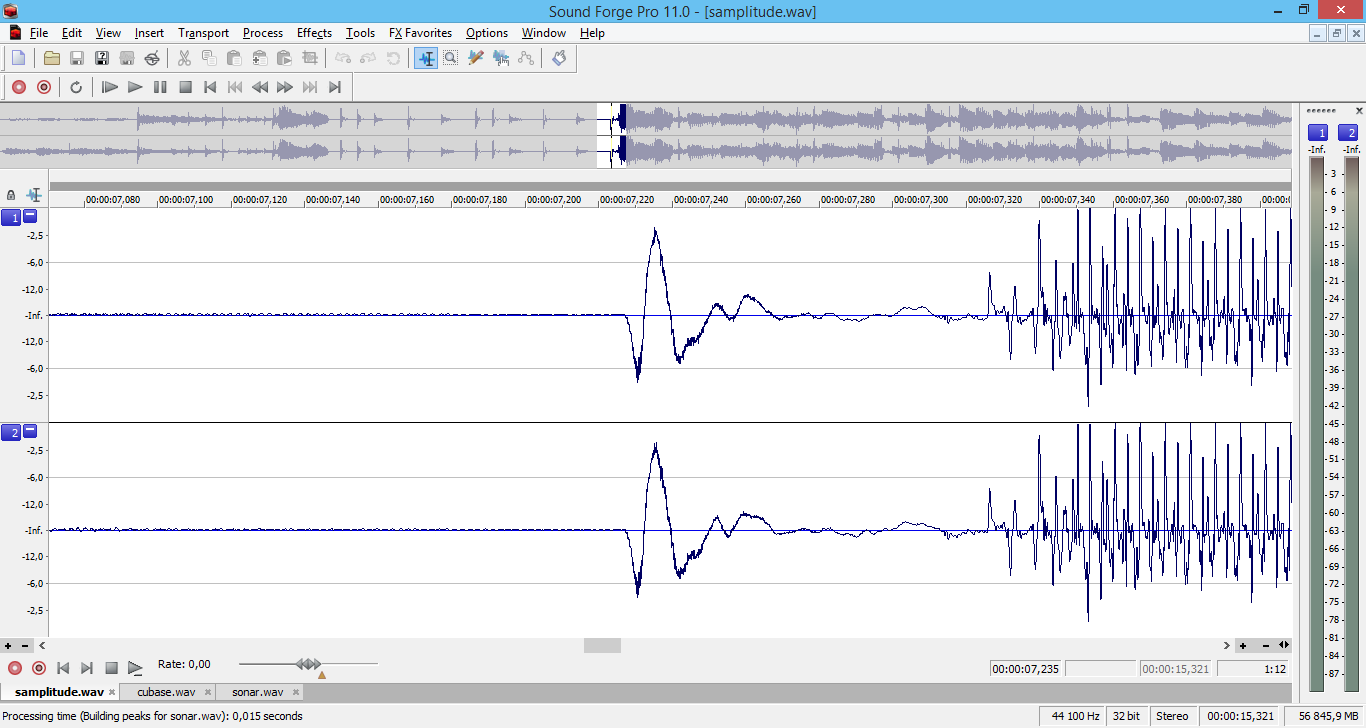
Task: Create a new file with the New icon
Action: (18, 58)
